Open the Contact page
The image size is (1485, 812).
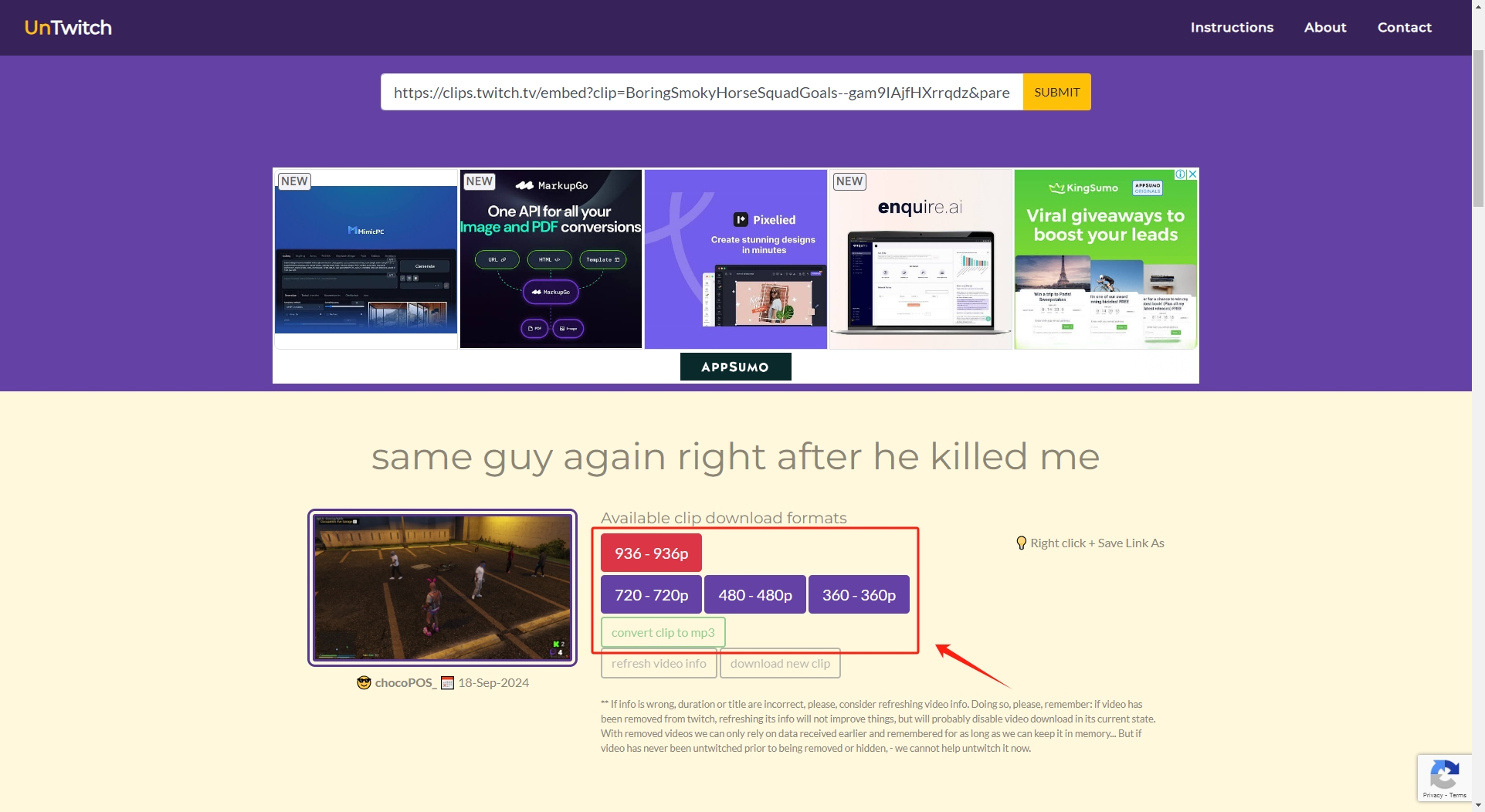1404,27
